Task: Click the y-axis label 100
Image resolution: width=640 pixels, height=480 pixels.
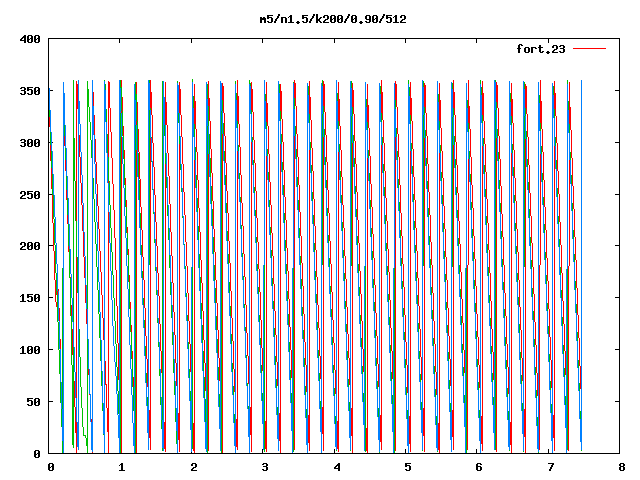Action: pyautogui.click(x=30, y=350)
